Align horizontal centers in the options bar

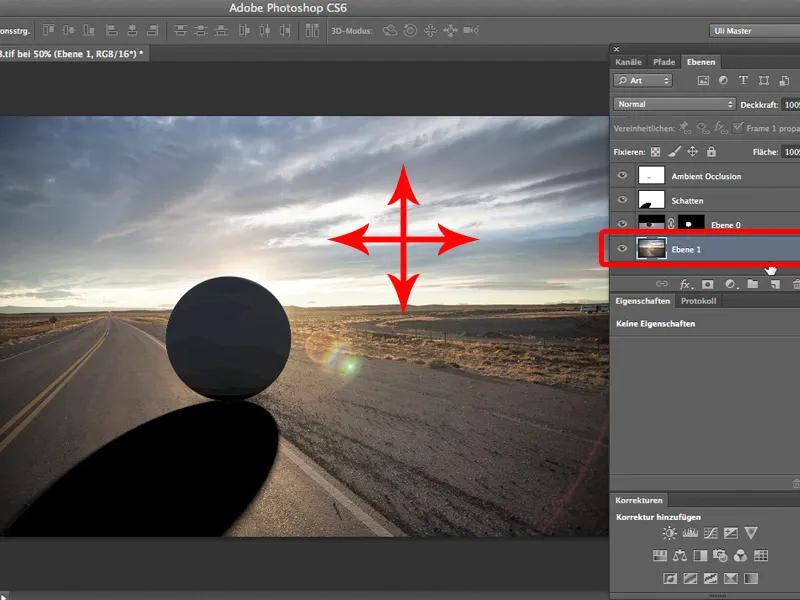tap(132, 31)
